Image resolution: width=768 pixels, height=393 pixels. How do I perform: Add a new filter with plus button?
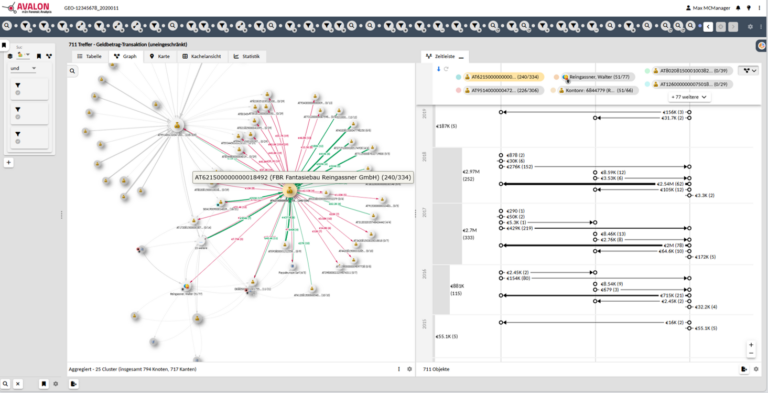(8, 162)
